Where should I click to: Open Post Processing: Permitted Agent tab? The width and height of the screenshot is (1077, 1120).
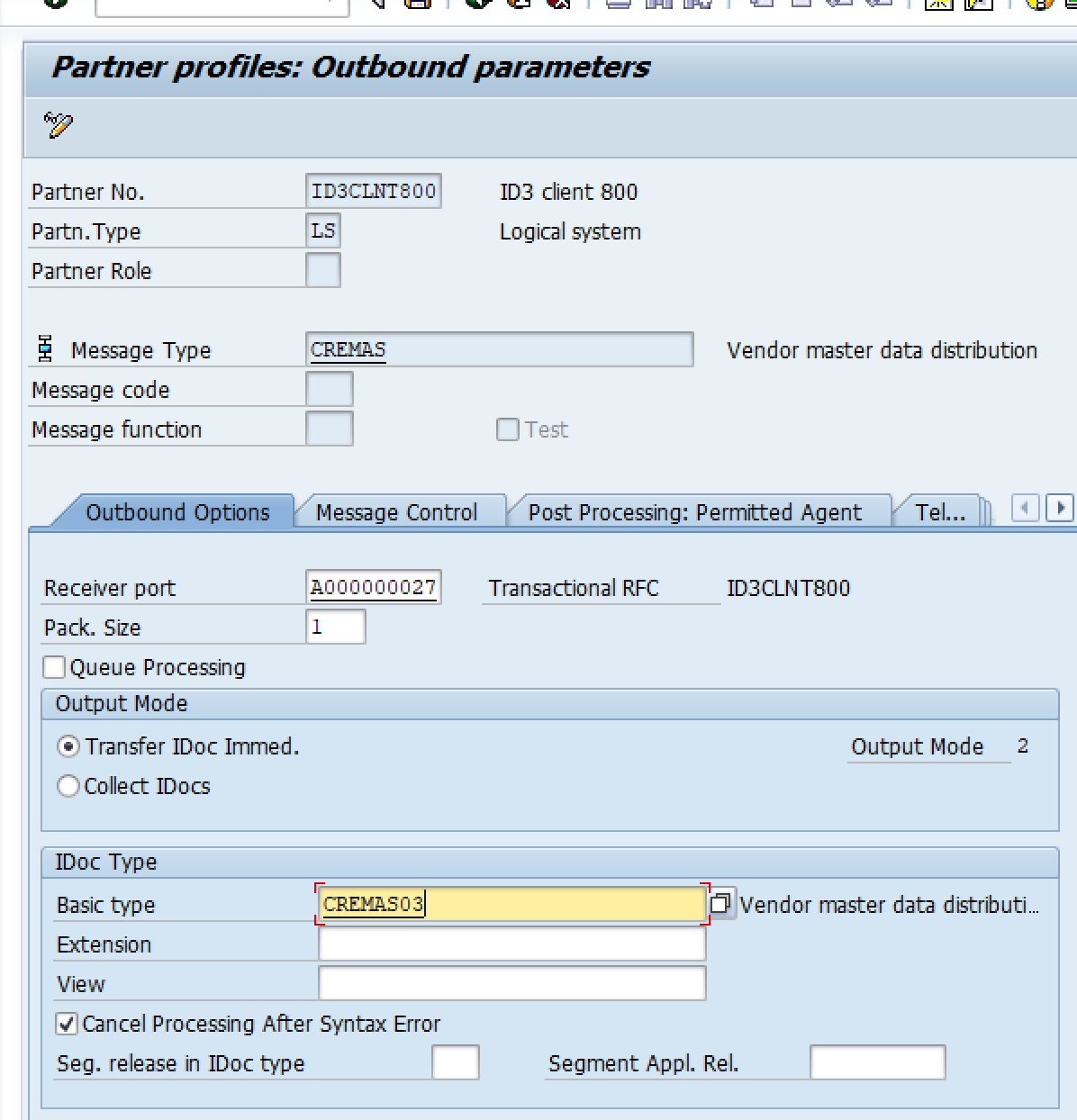694,512
